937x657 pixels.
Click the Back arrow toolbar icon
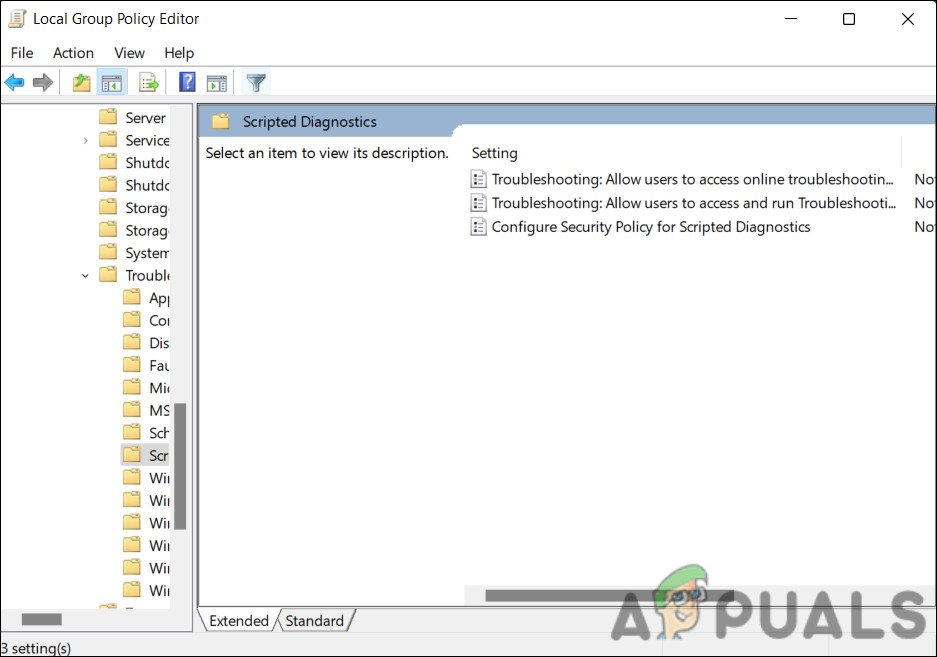click(x=14, y=82)
